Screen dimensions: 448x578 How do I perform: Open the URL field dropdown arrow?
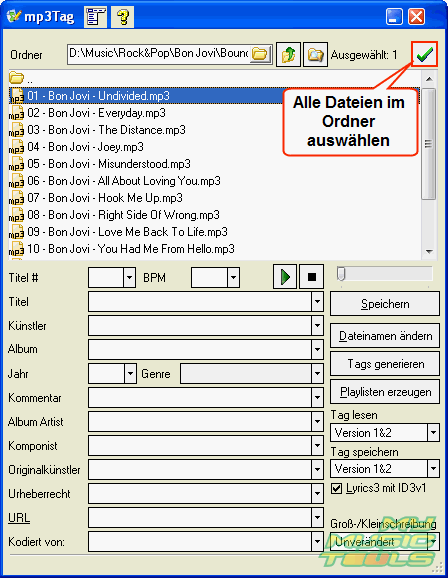pos(317,518)
